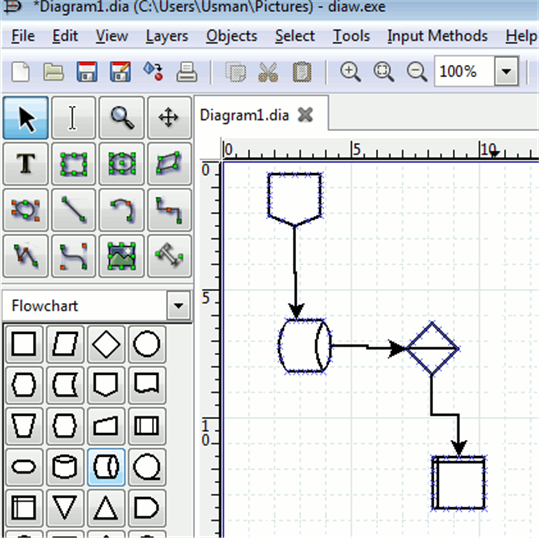539x538 pixels.
Task: Open the Layers menu
Action: pyautogui.click(x=167, y=37)
